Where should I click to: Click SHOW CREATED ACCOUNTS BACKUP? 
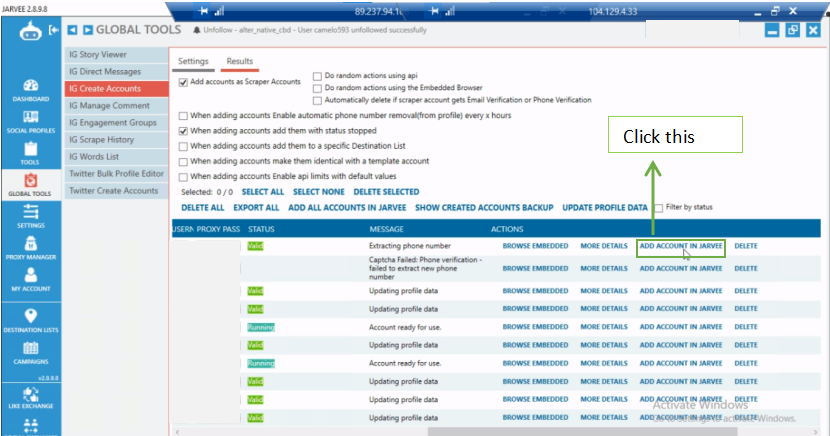484,208
